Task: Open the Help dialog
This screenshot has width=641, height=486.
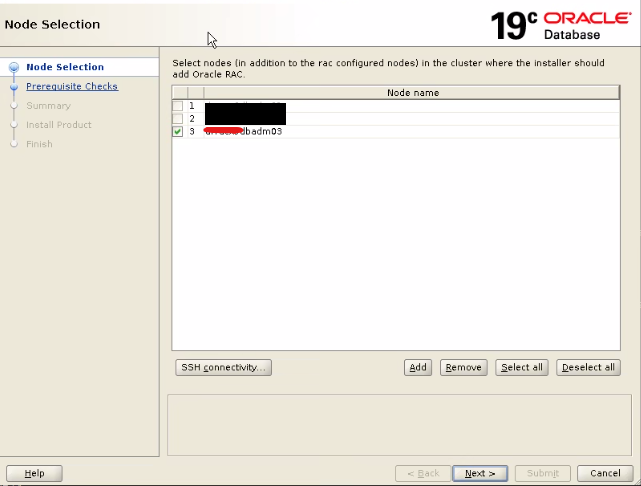Action: click(34, 473)
